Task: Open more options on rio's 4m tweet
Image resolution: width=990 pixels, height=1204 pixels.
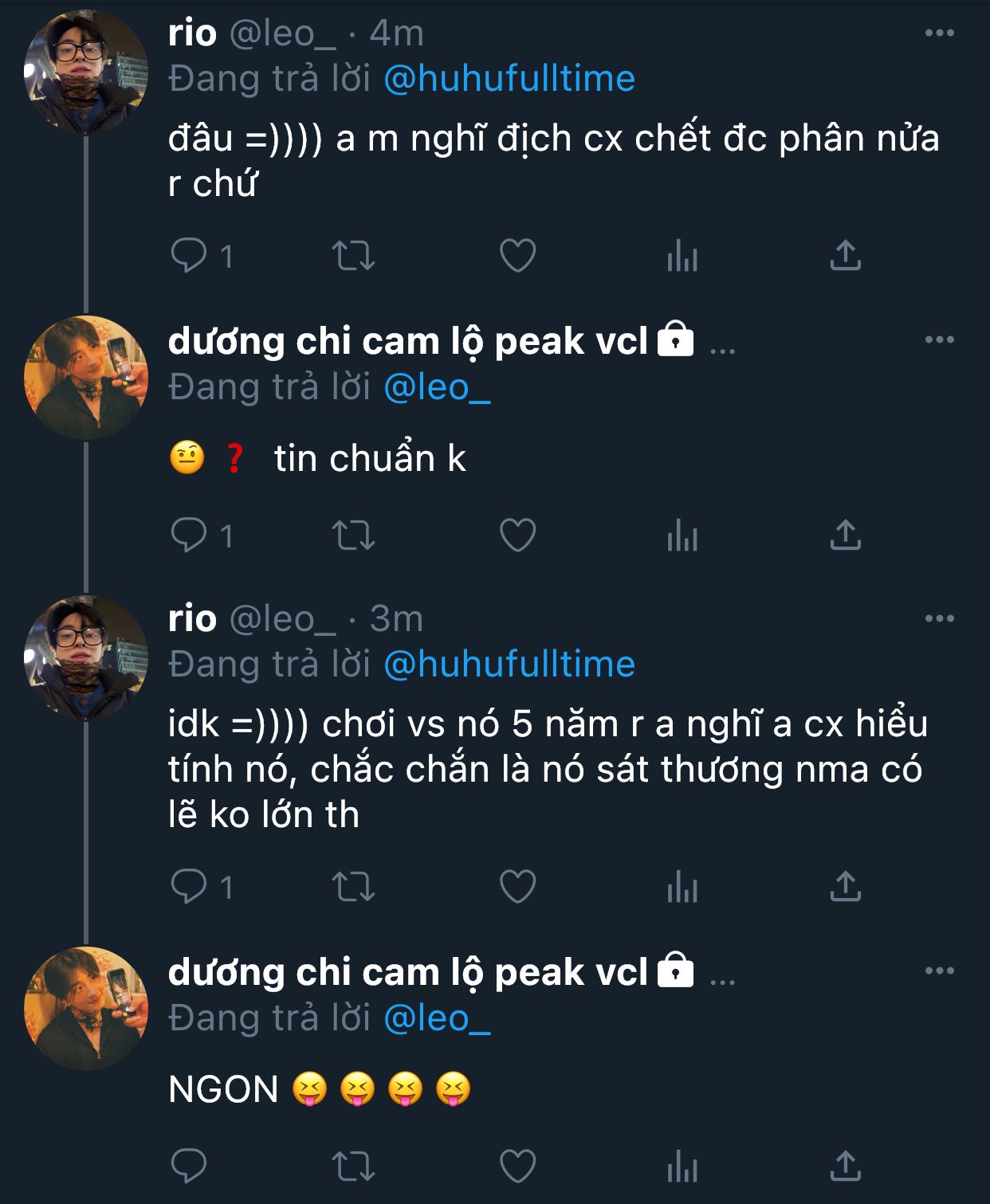Action: [x=939, y=33]
